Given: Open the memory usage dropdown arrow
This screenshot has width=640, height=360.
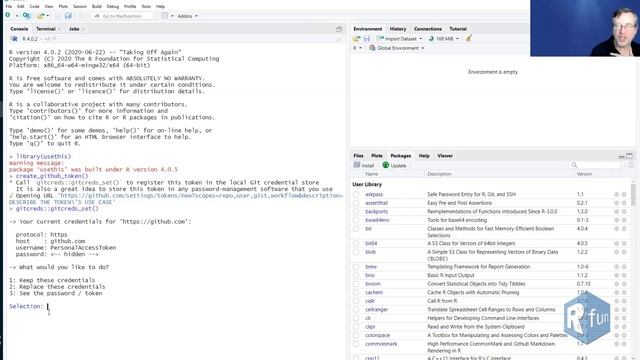Looking at the screenshot, I should click(x=457, y=38).
